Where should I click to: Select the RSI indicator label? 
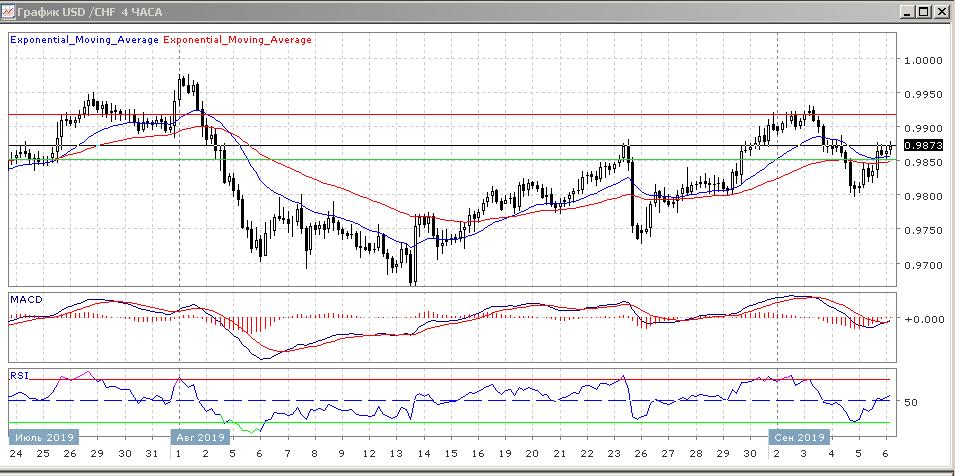pos(18,375)
